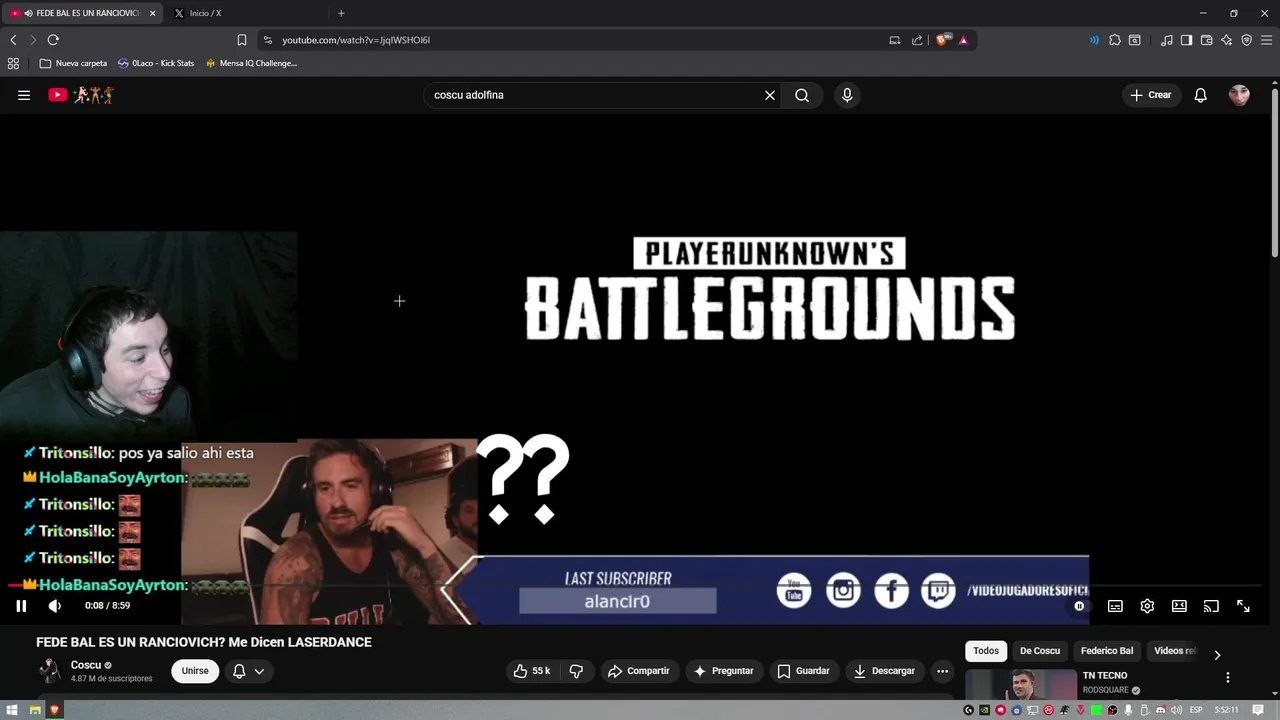Open the browser main hamburger menu
1280x720 pixels.
coord(1266,40)
